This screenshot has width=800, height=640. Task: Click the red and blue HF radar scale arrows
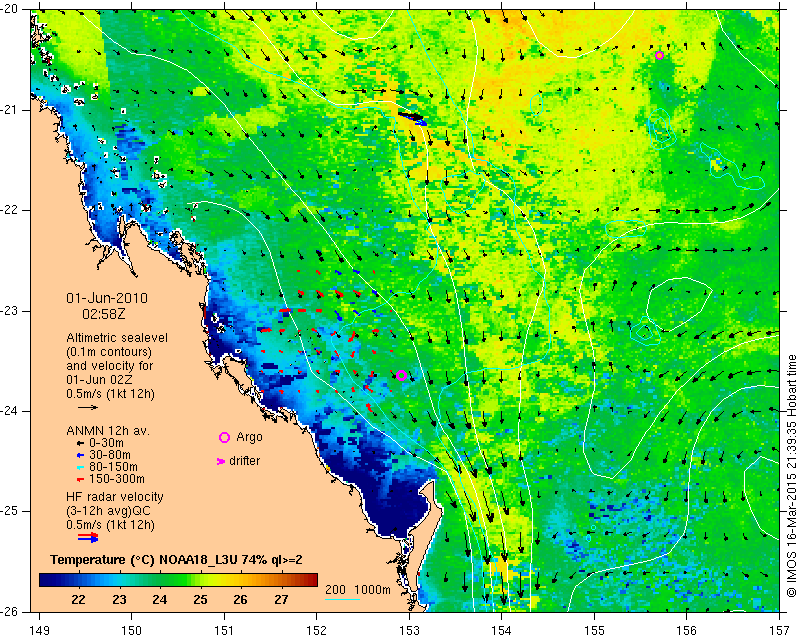click(x=88, y=537)
